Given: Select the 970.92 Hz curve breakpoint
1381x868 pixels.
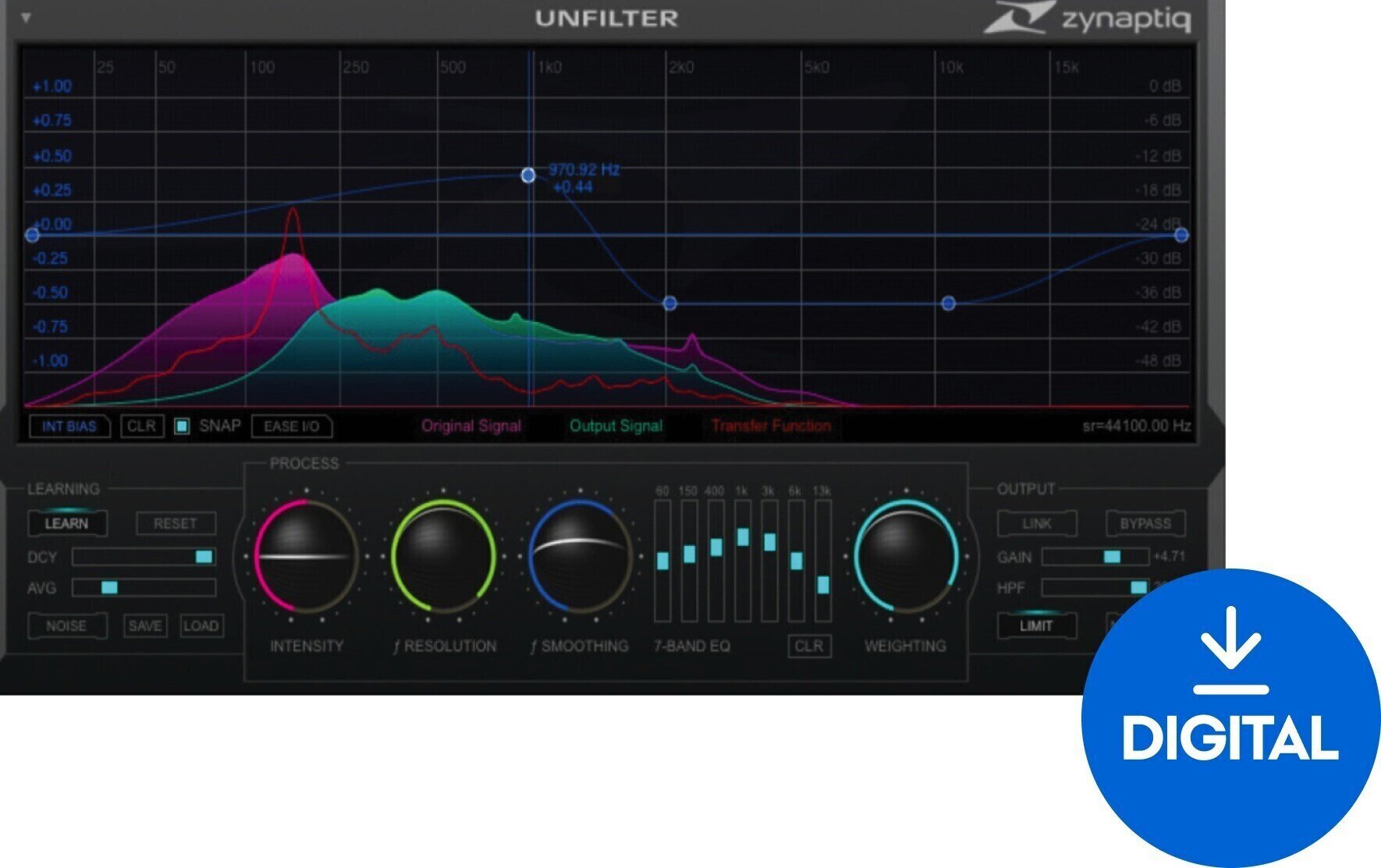Looking at the screenshot, I should (528, 175).
